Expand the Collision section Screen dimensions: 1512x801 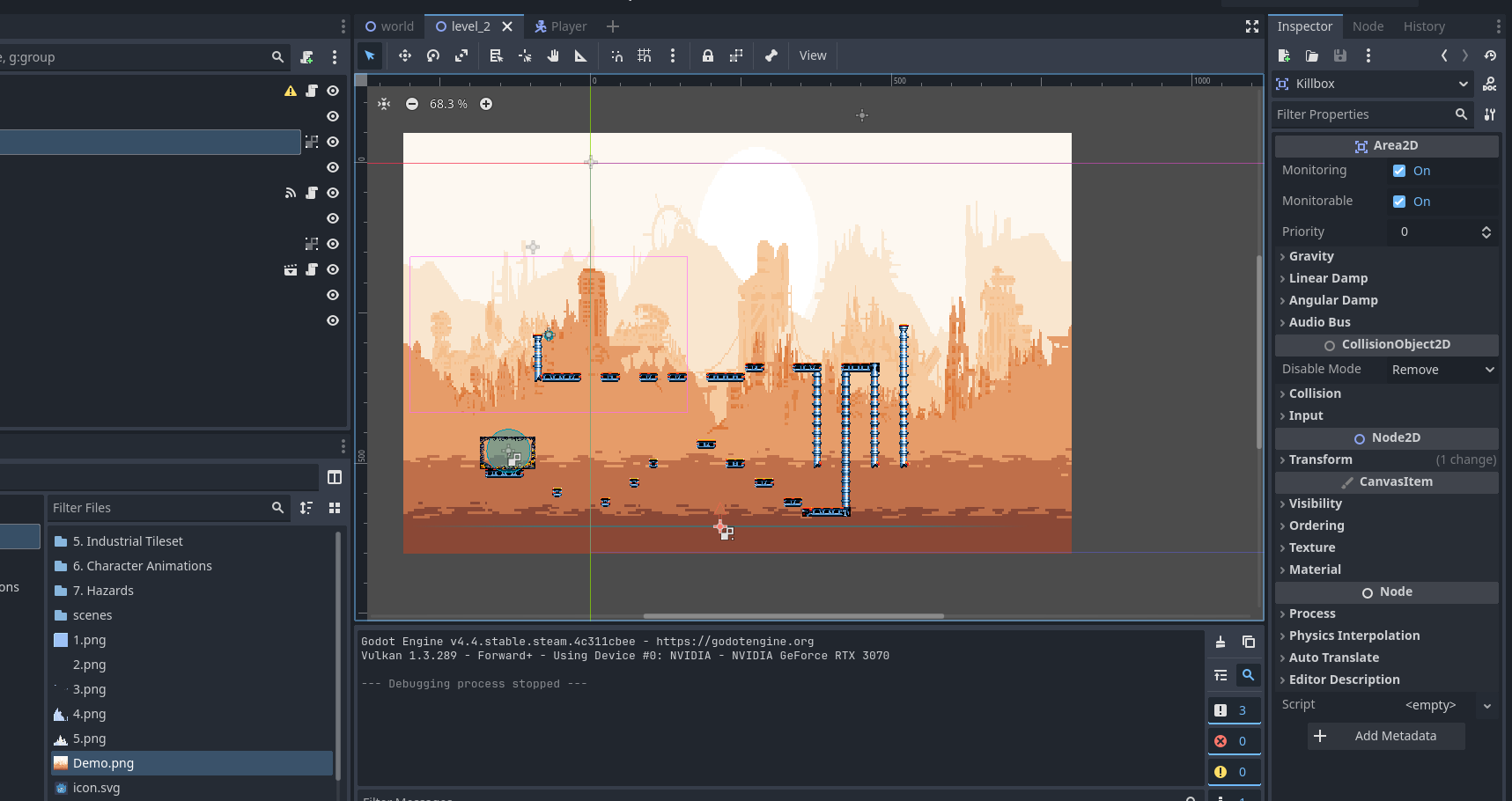pos(1314,393)
